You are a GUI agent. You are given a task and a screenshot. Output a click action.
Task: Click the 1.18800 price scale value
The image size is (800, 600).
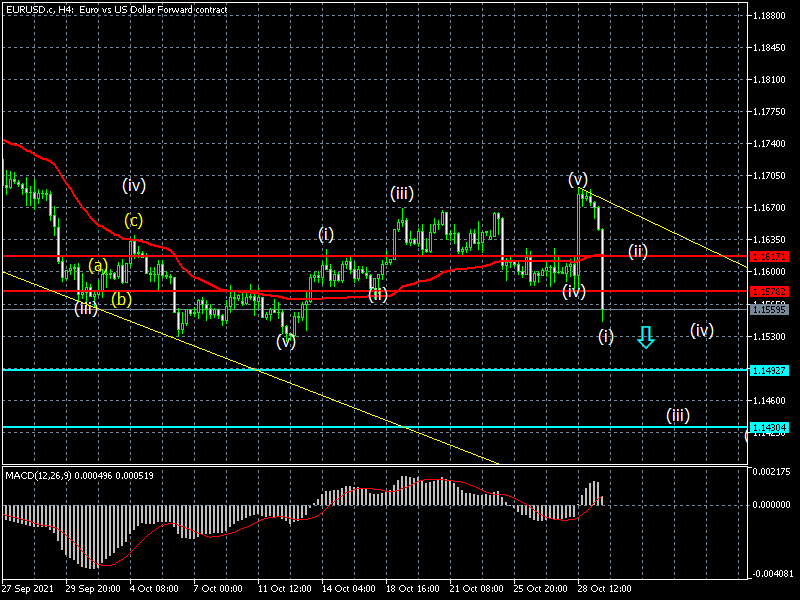point(772,16)
